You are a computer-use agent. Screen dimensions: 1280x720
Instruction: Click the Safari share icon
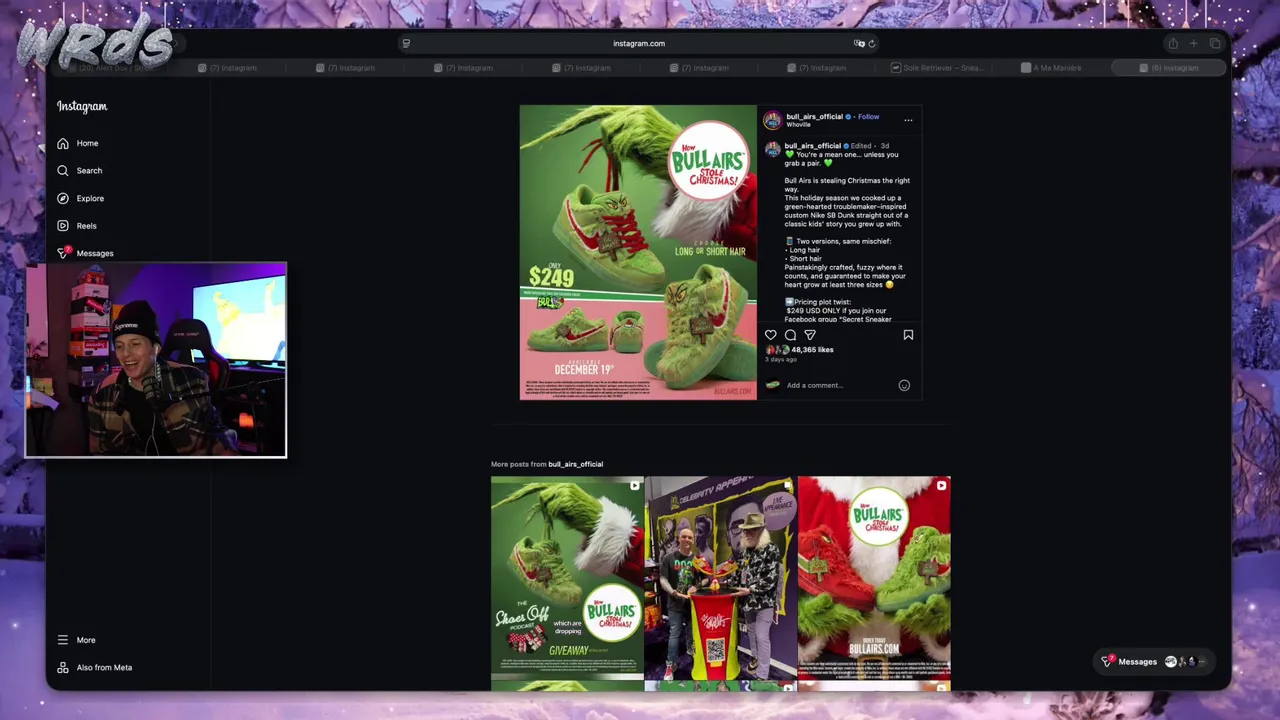click(1173, 43)
